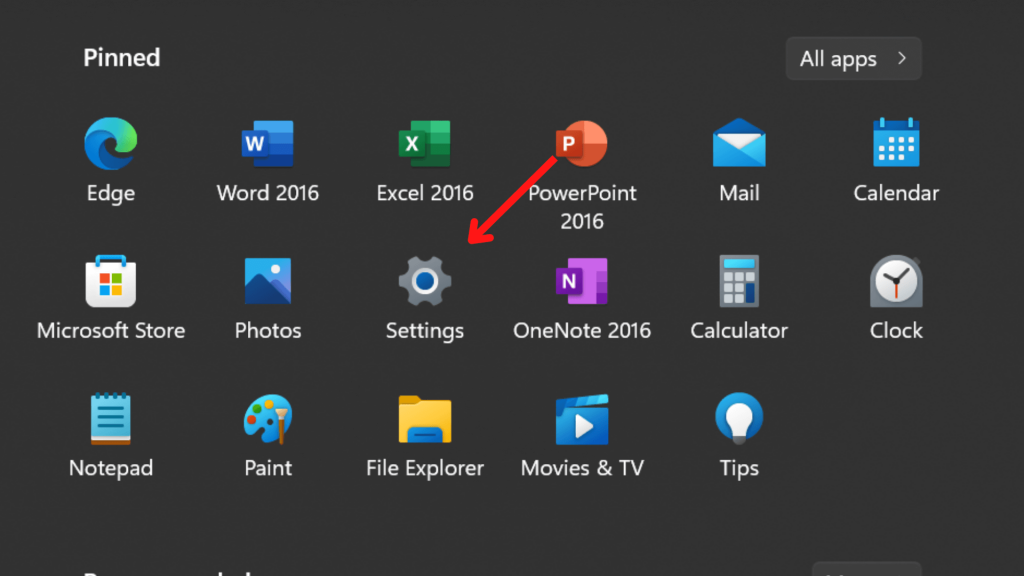1024x576 pixels.
Task: Click the All apps button
Action: pos(854,59)
